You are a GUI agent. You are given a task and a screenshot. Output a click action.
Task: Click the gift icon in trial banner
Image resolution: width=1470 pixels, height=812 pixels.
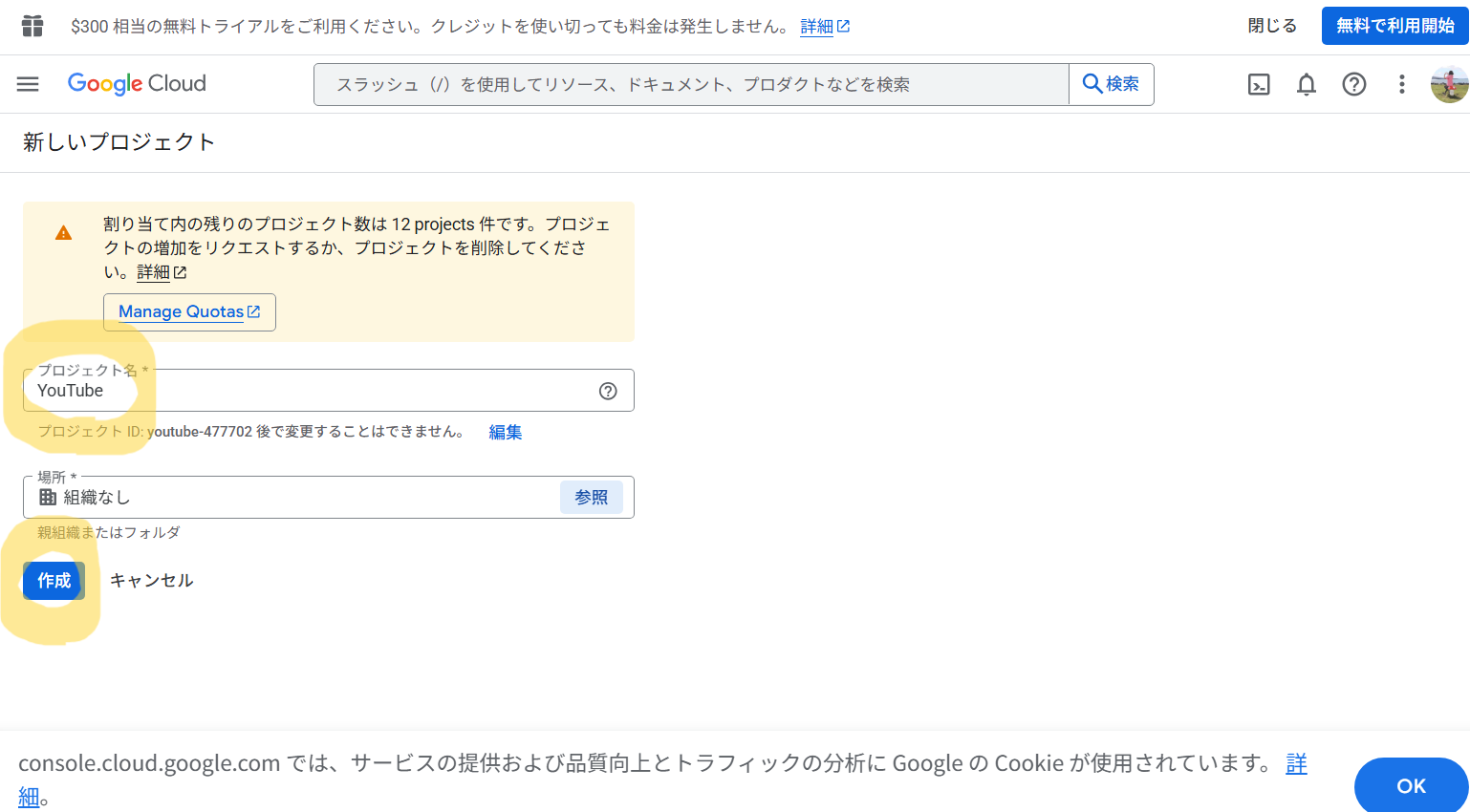(32, 26)
